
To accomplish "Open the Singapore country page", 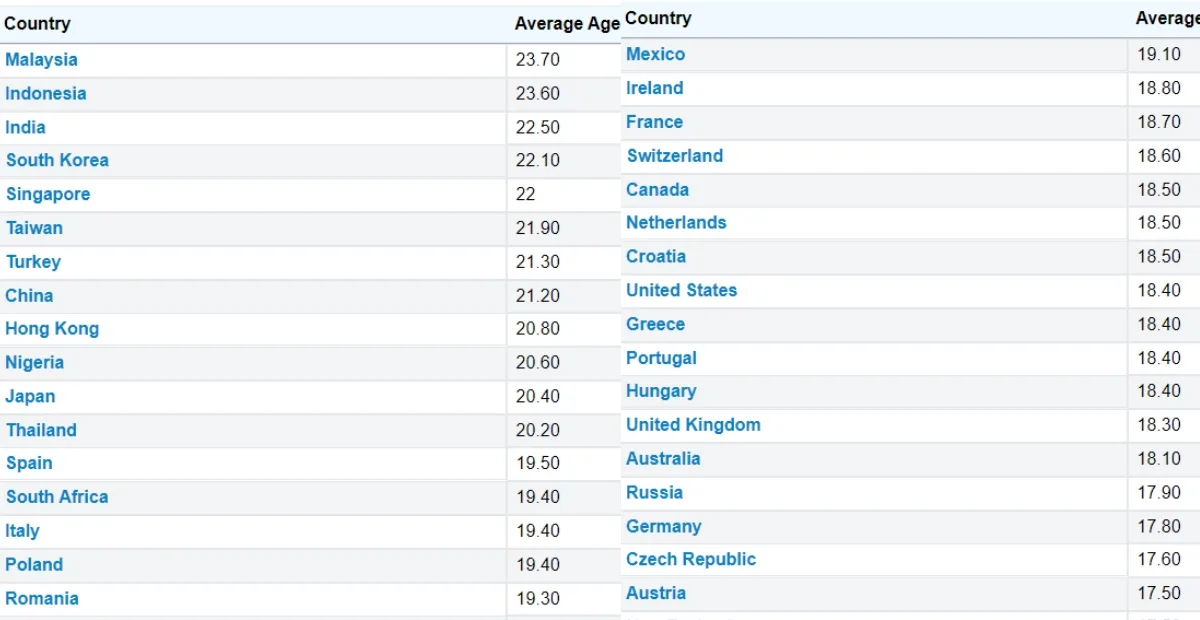I will point(48,195).
